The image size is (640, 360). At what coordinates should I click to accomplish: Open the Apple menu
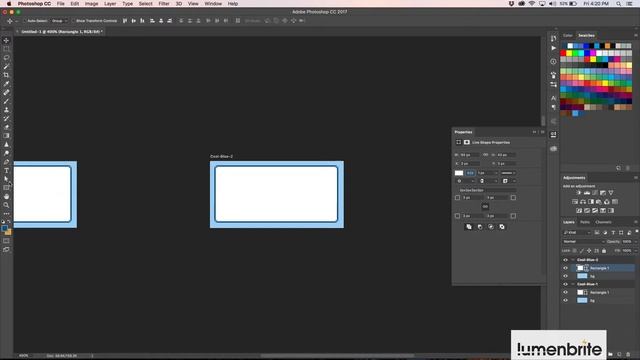coord(9,4)
